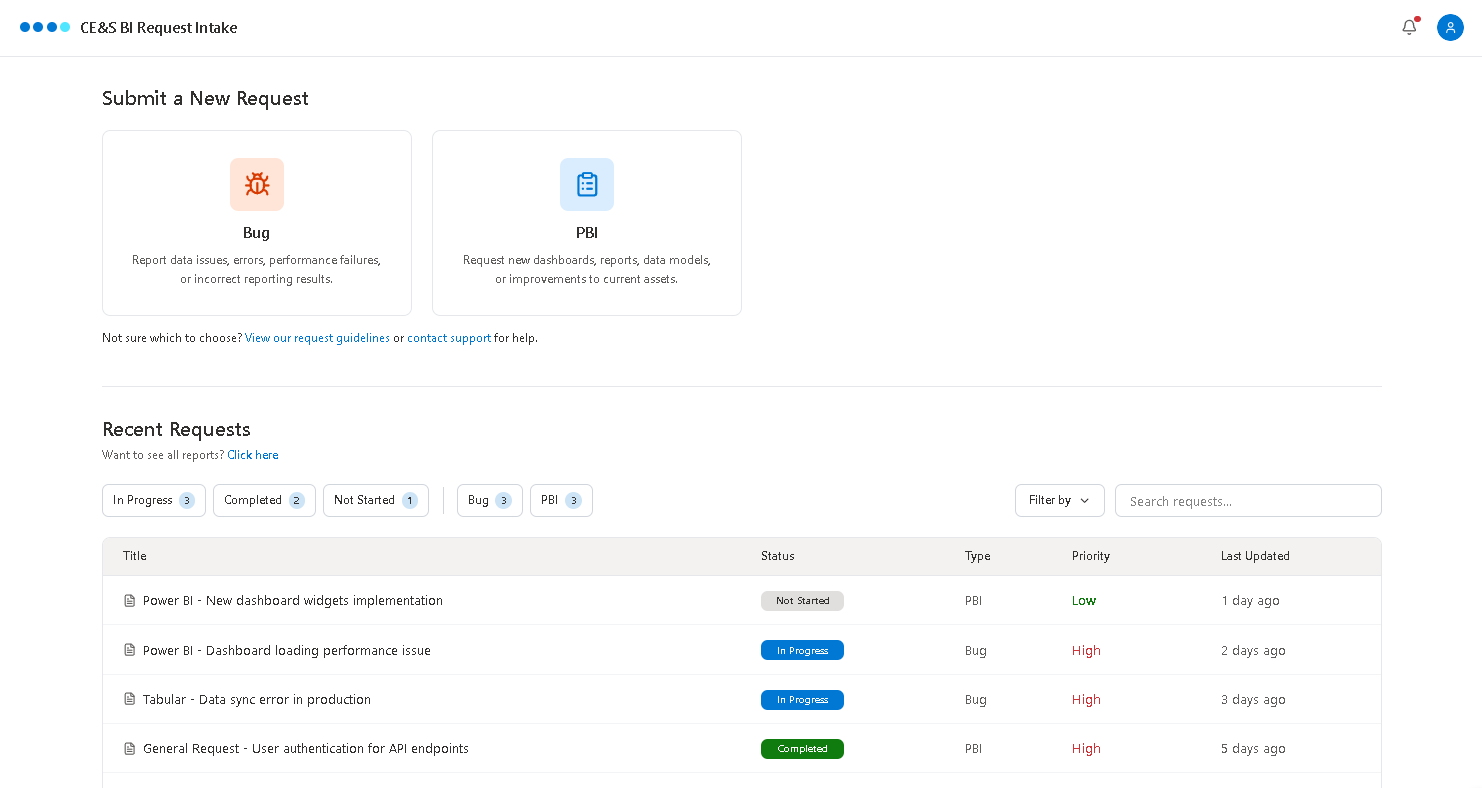Select the Bug request card title

tap(257, 233)
